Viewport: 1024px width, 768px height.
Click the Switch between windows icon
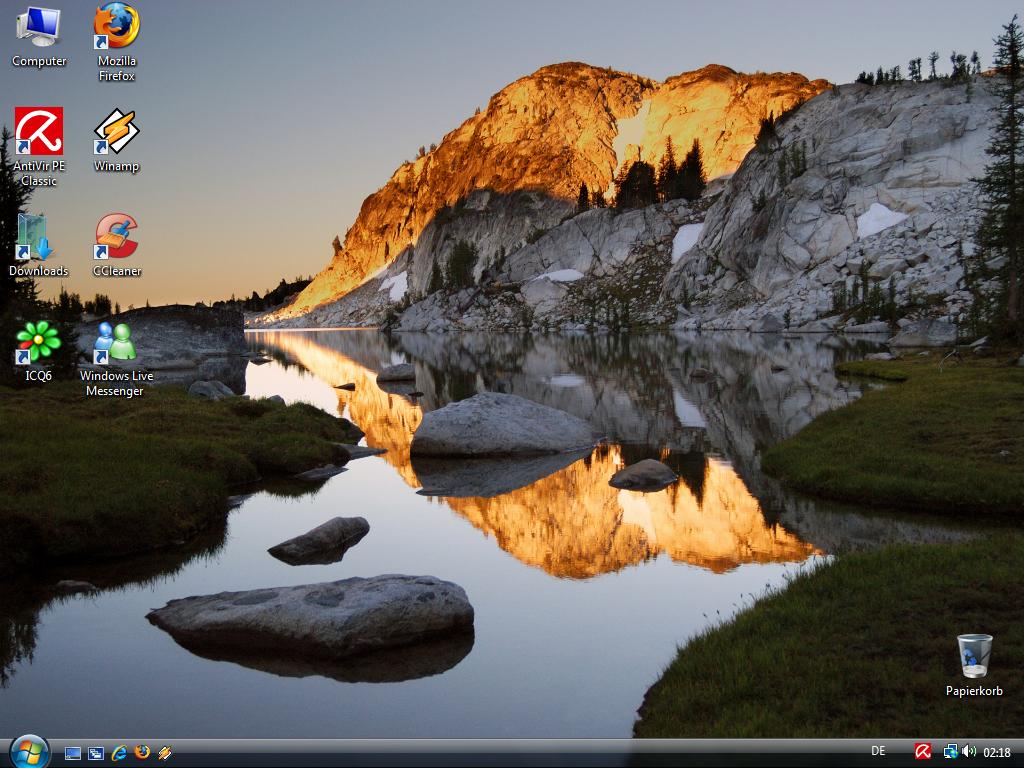[96, 753]
